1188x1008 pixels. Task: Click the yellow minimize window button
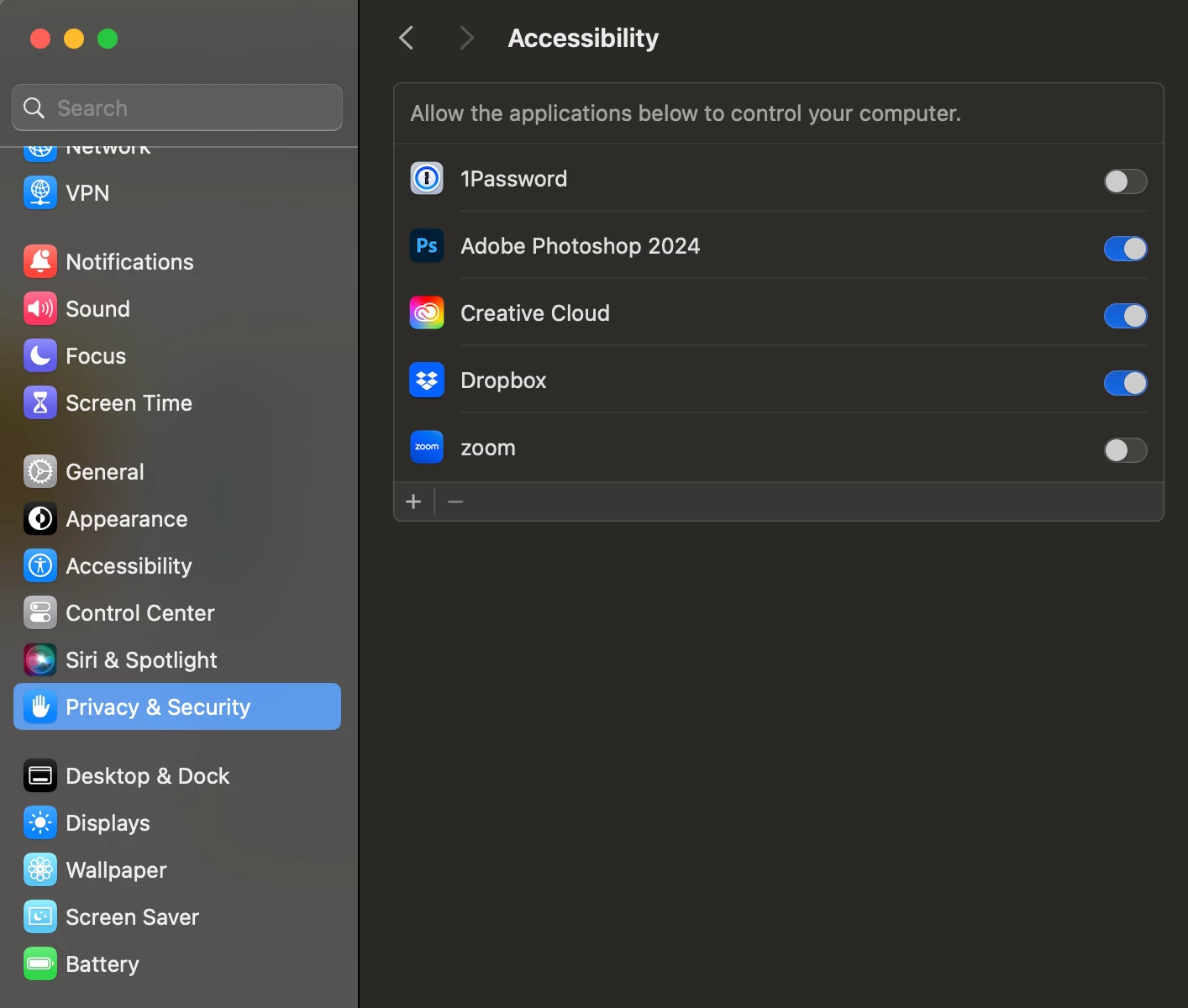click(74, 39)
